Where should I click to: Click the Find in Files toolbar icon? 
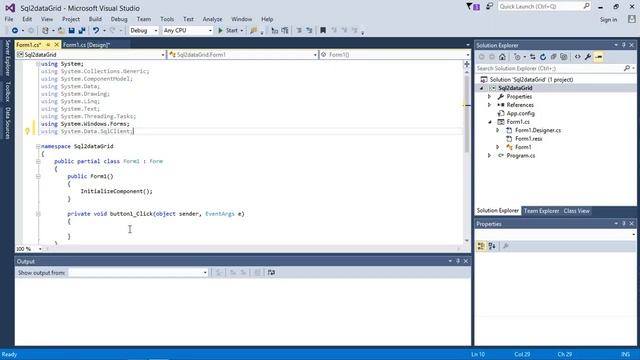[253, 31]
